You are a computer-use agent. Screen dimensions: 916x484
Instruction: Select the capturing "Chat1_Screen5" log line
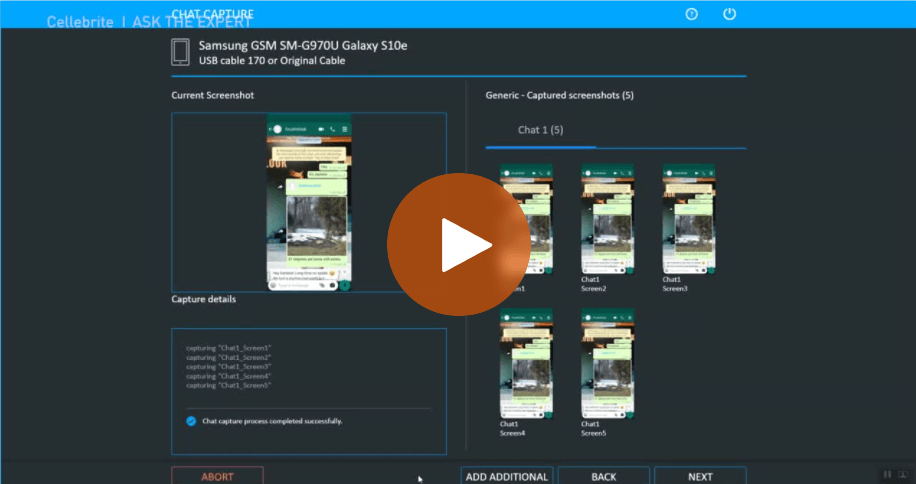(229, 385)
